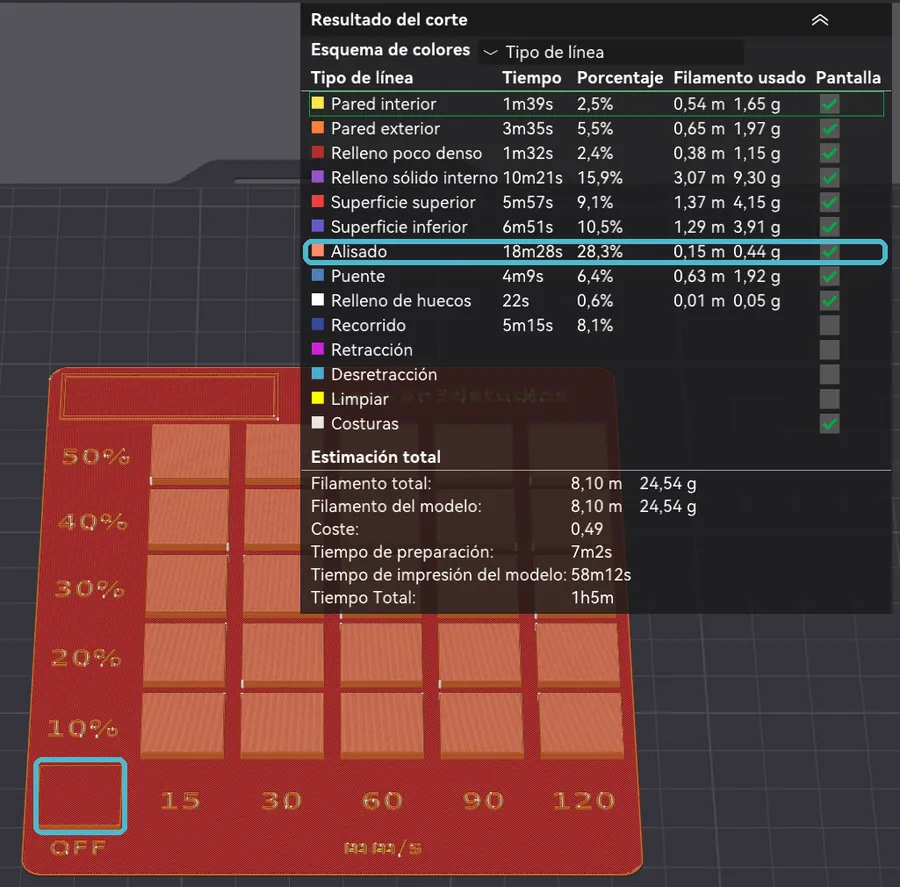The width and height of the screenshot is (900, 887).
Task: Click the Pantalla column header
Action: click(848, 78)
